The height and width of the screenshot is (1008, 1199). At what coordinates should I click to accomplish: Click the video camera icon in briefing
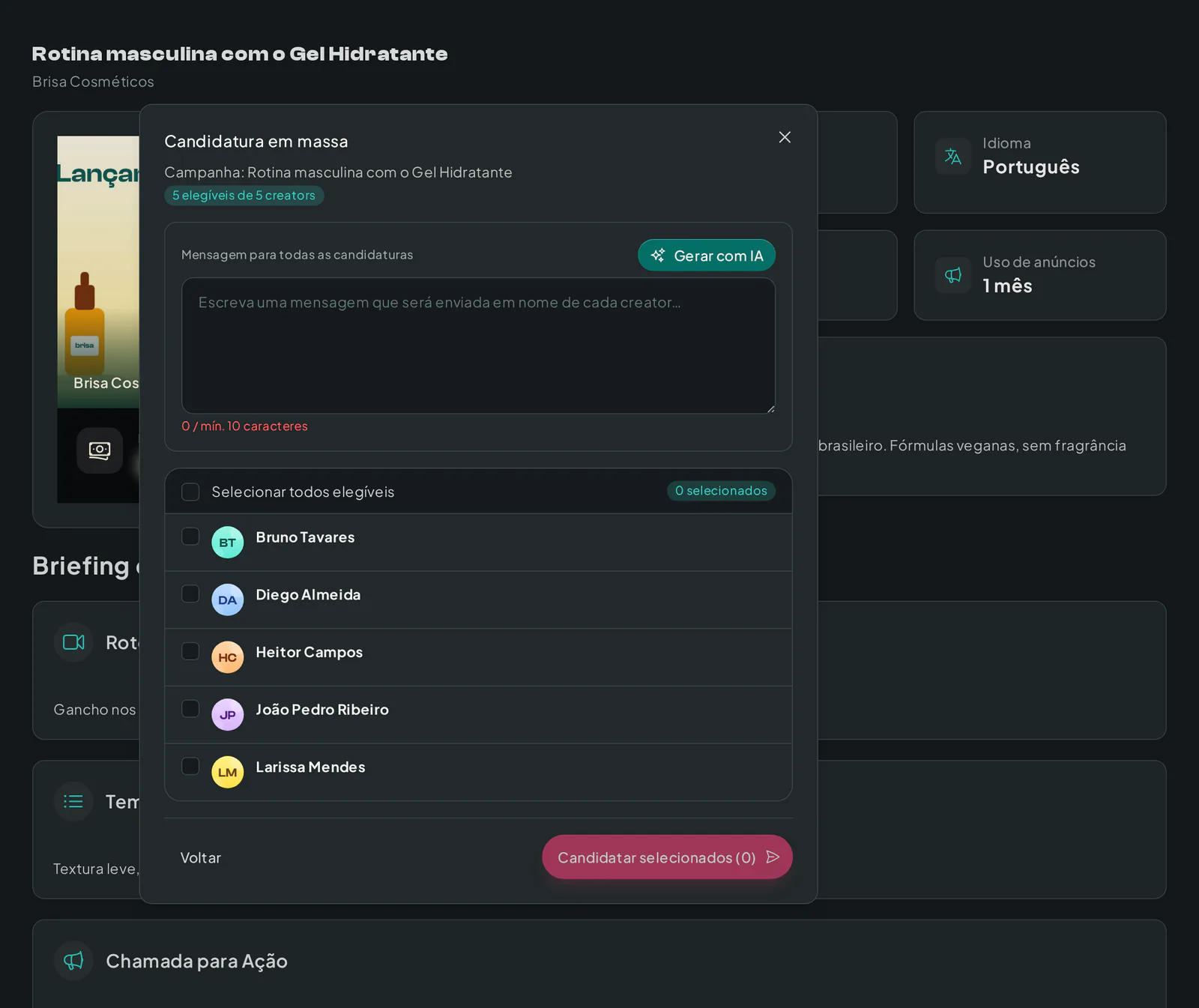click(73, 642)
